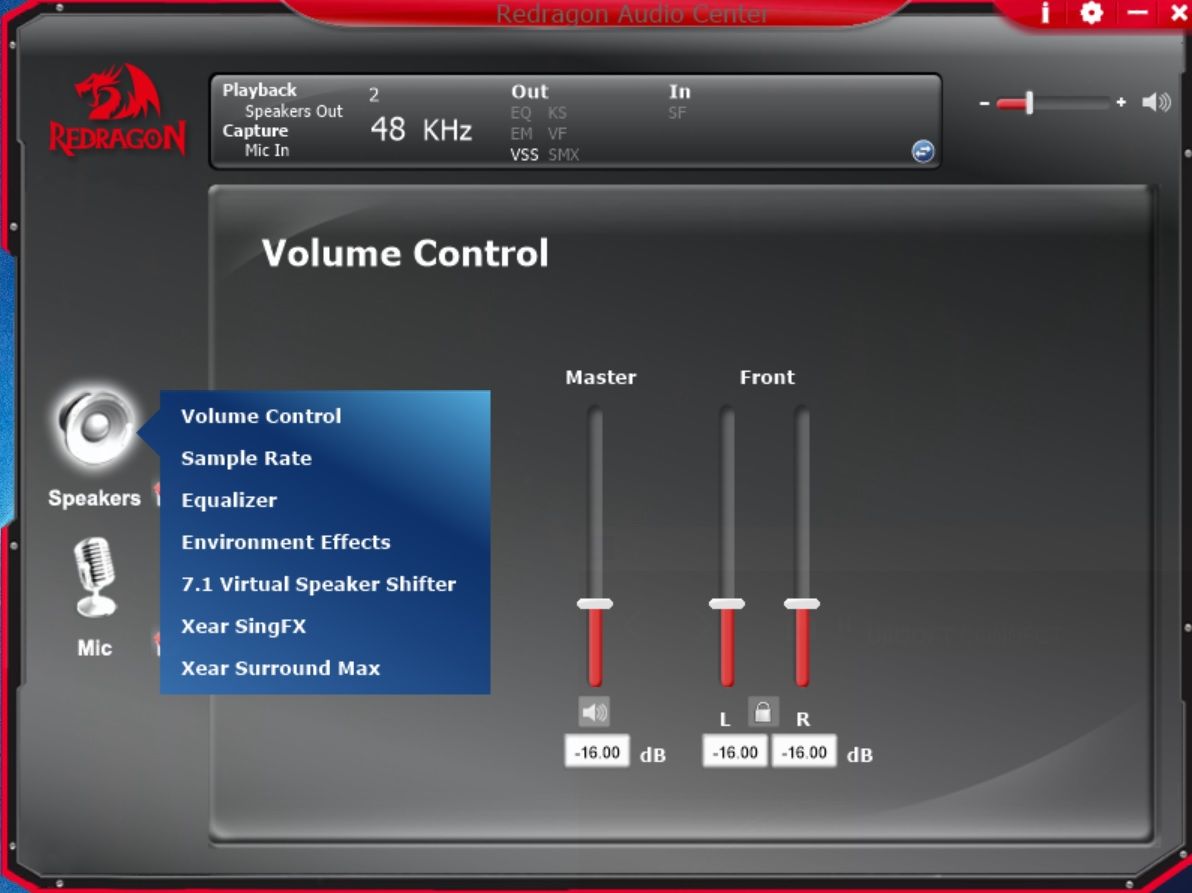Toggle the L/R channel lock

(763, 712)
